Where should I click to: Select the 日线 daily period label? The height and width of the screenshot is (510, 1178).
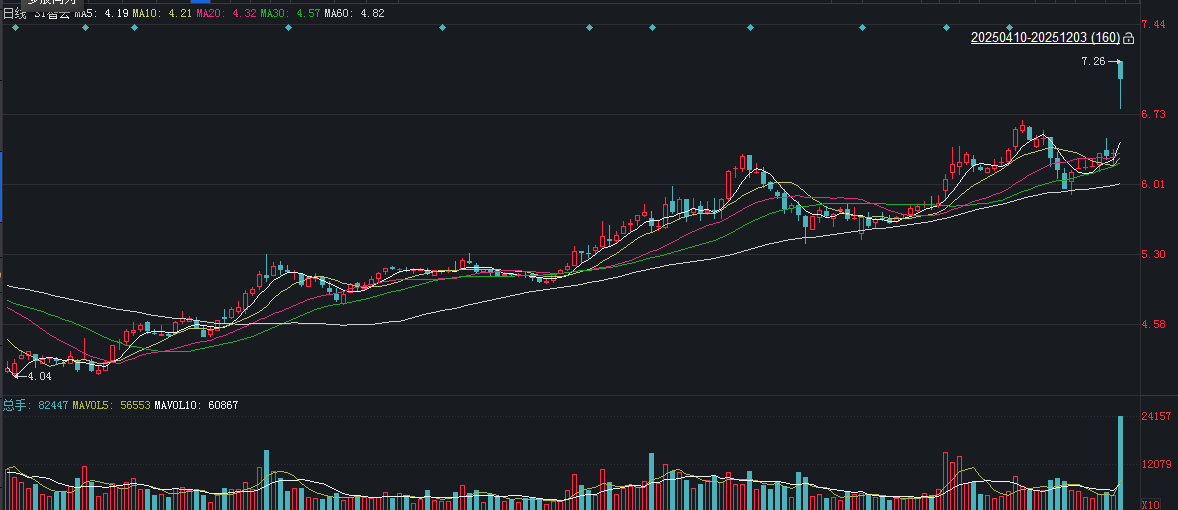pyautogui.click(x=13, y=14)
